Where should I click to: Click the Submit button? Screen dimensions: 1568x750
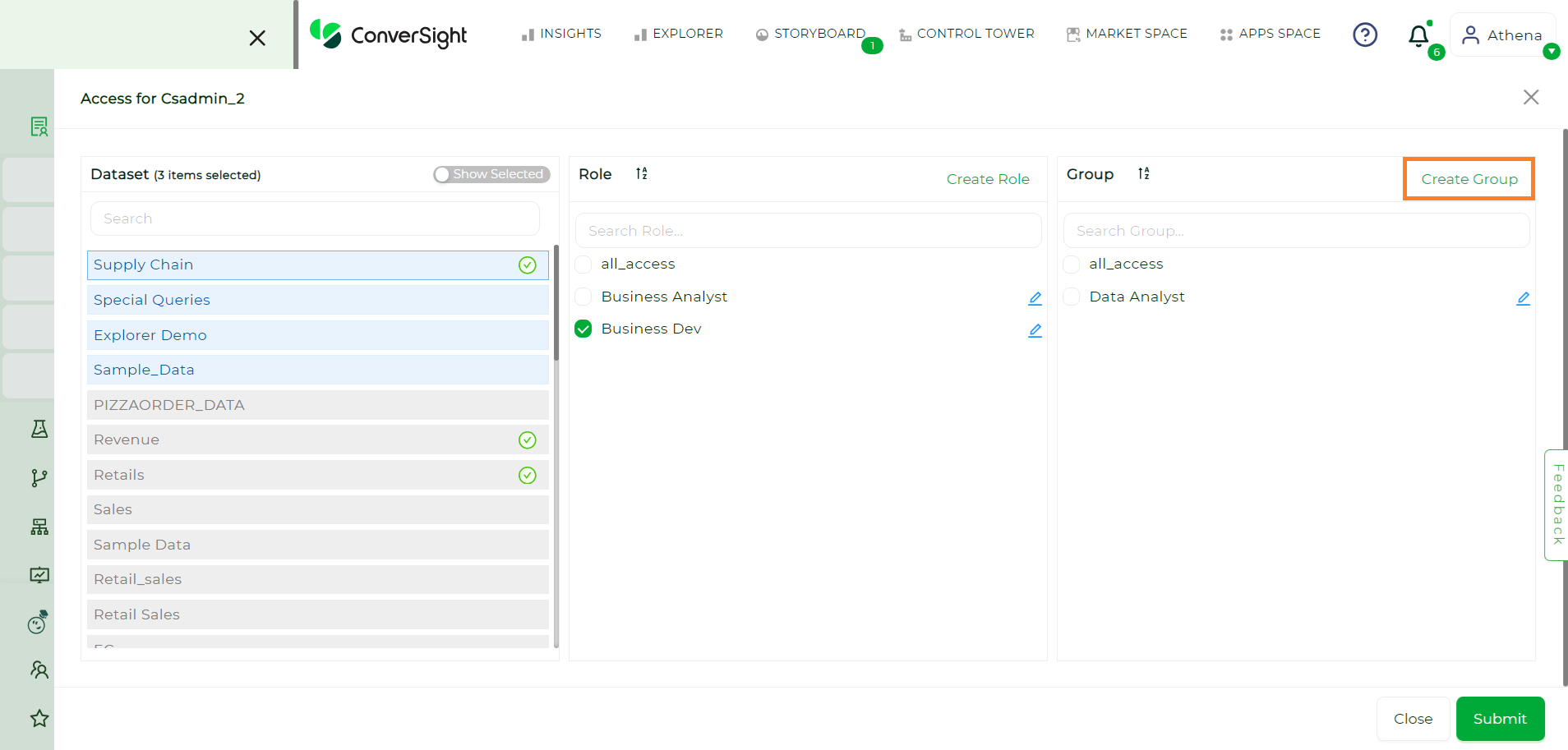[x=1500, y=719]
